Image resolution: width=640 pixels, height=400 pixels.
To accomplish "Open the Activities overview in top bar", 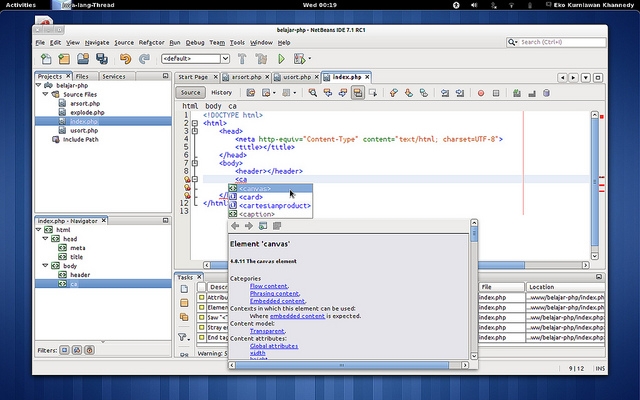I will 21,5.
